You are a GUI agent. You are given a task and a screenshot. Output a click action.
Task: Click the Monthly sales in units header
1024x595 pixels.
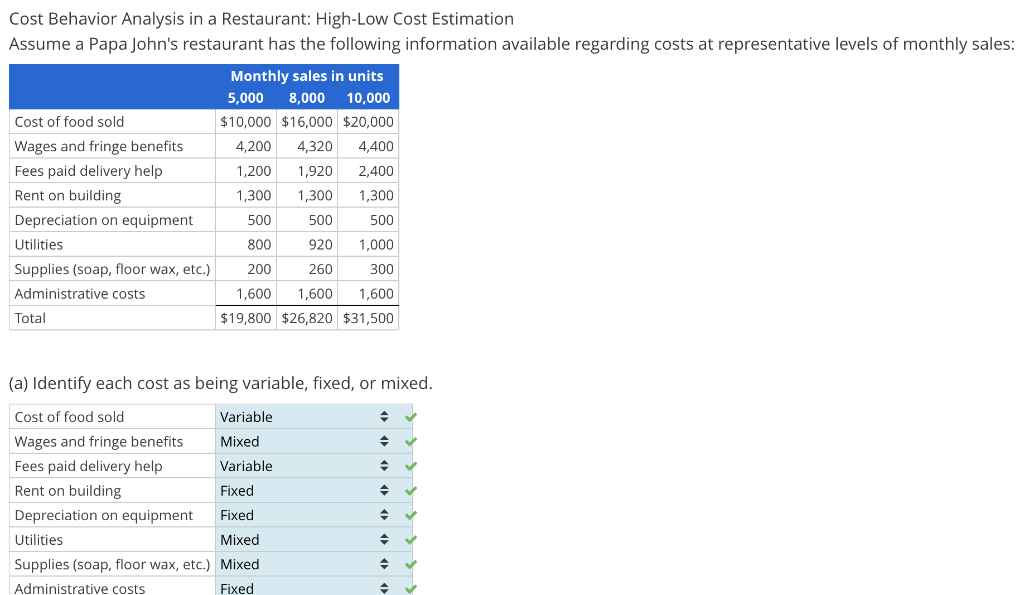coord(307,75)
